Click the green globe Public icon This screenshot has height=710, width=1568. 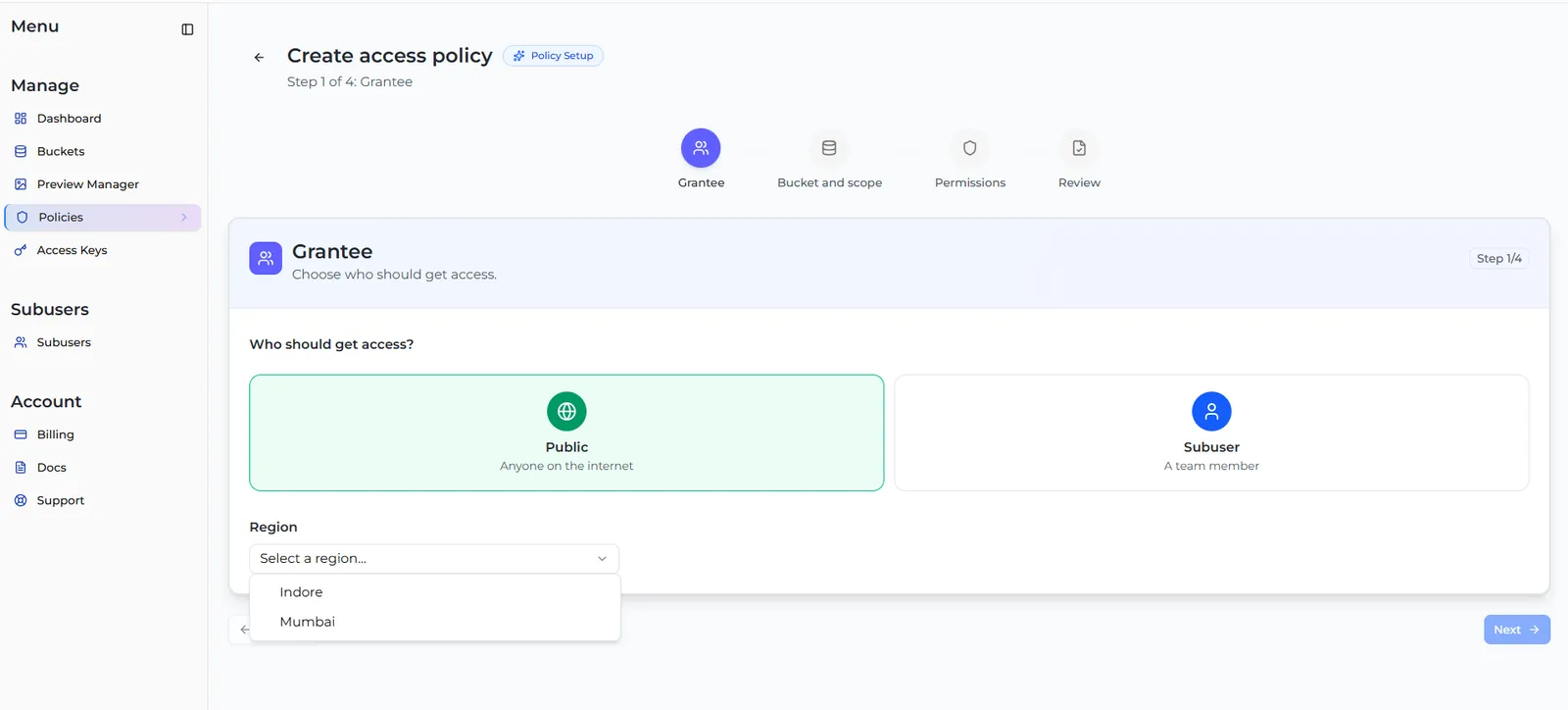coord(566,412)
